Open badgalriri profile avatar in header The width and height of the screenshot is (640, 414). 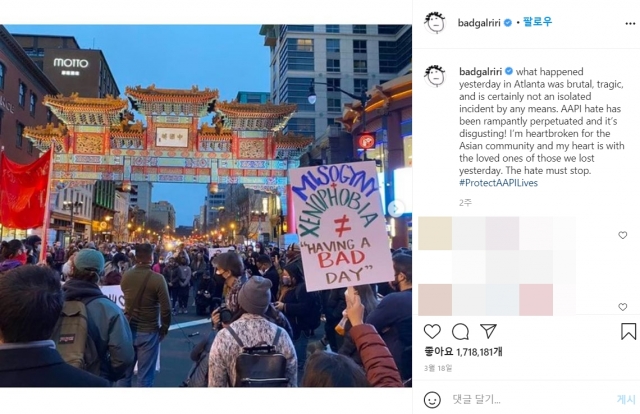(435, 22)
